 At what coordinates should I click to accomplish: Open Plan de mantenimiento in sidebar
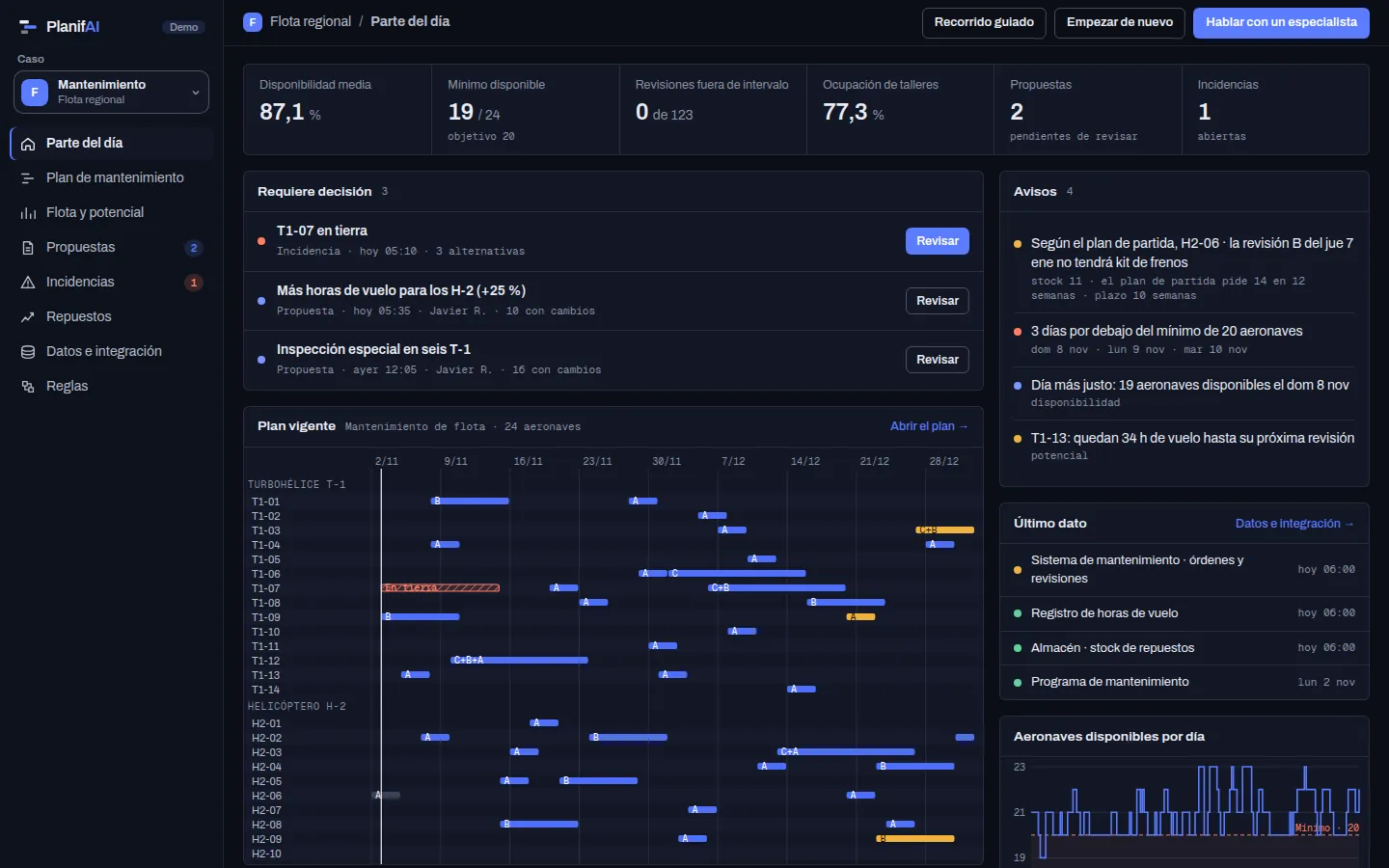click(112, 178)
